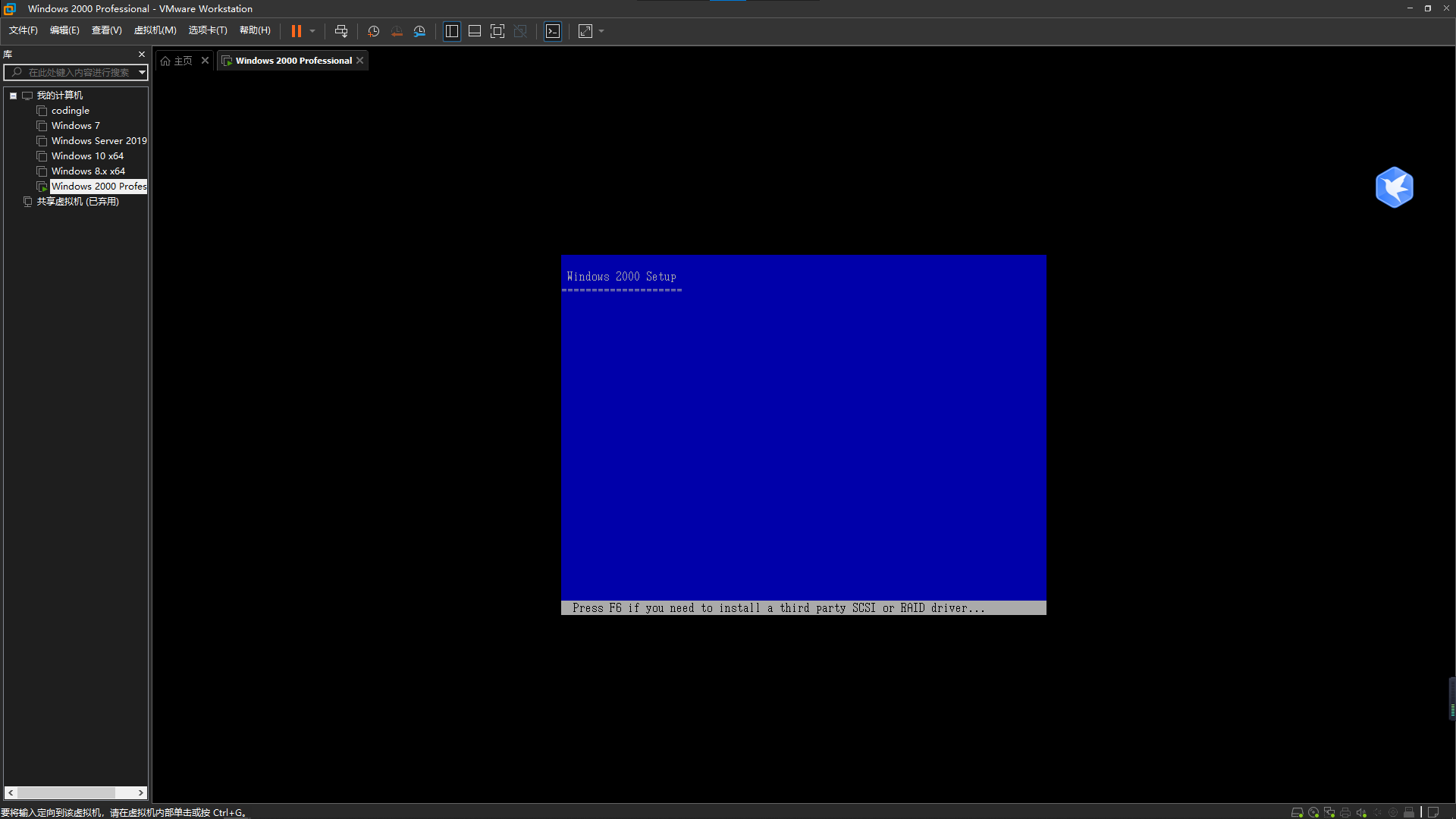The height and width of the screenshot is (819, 1456).
Task: Click Send Ctrl+Alt+Del toolbar icon
Action: click(341, 31)
